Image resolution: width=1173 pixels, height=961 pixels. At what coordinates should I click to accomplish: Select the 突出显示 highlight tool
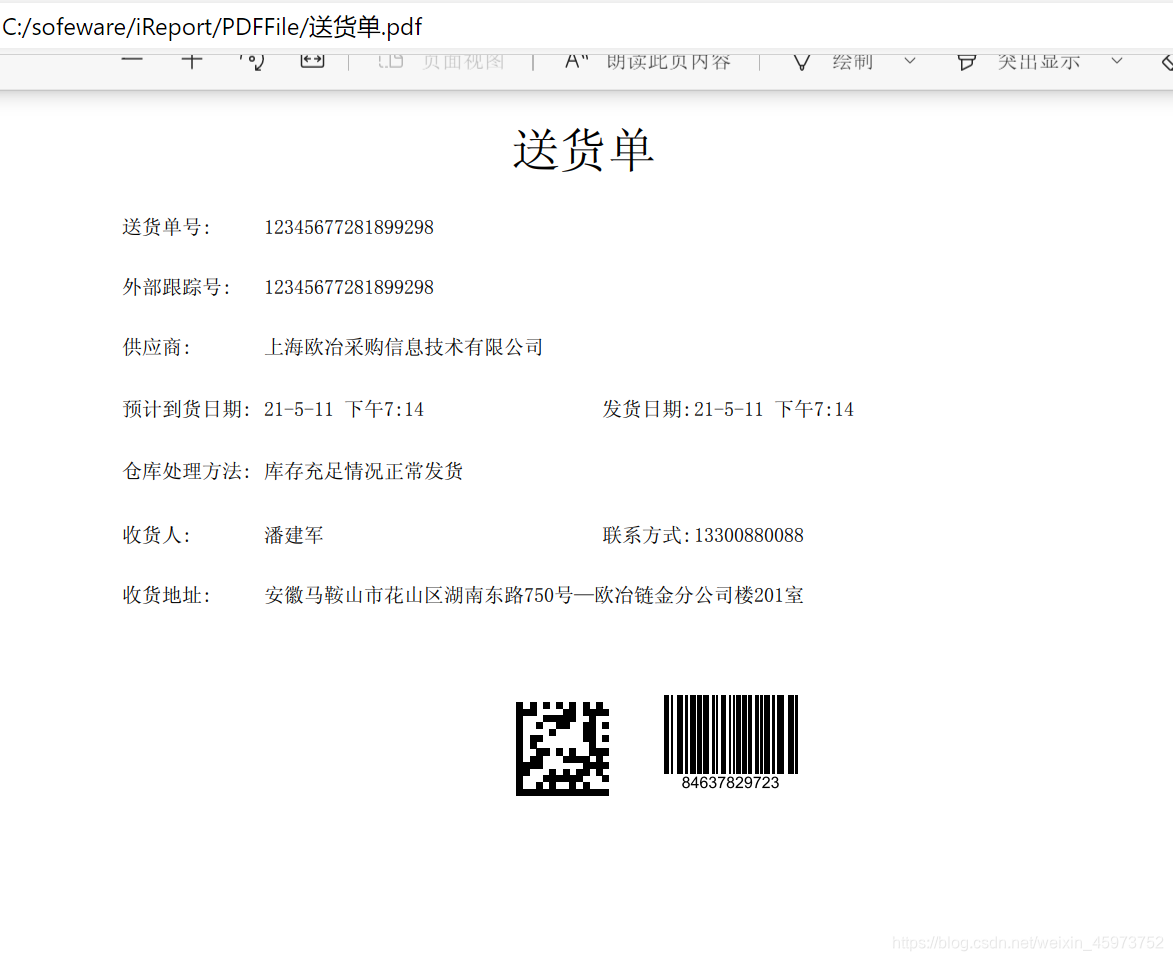pyautogui.click(x=1019, y=61)
